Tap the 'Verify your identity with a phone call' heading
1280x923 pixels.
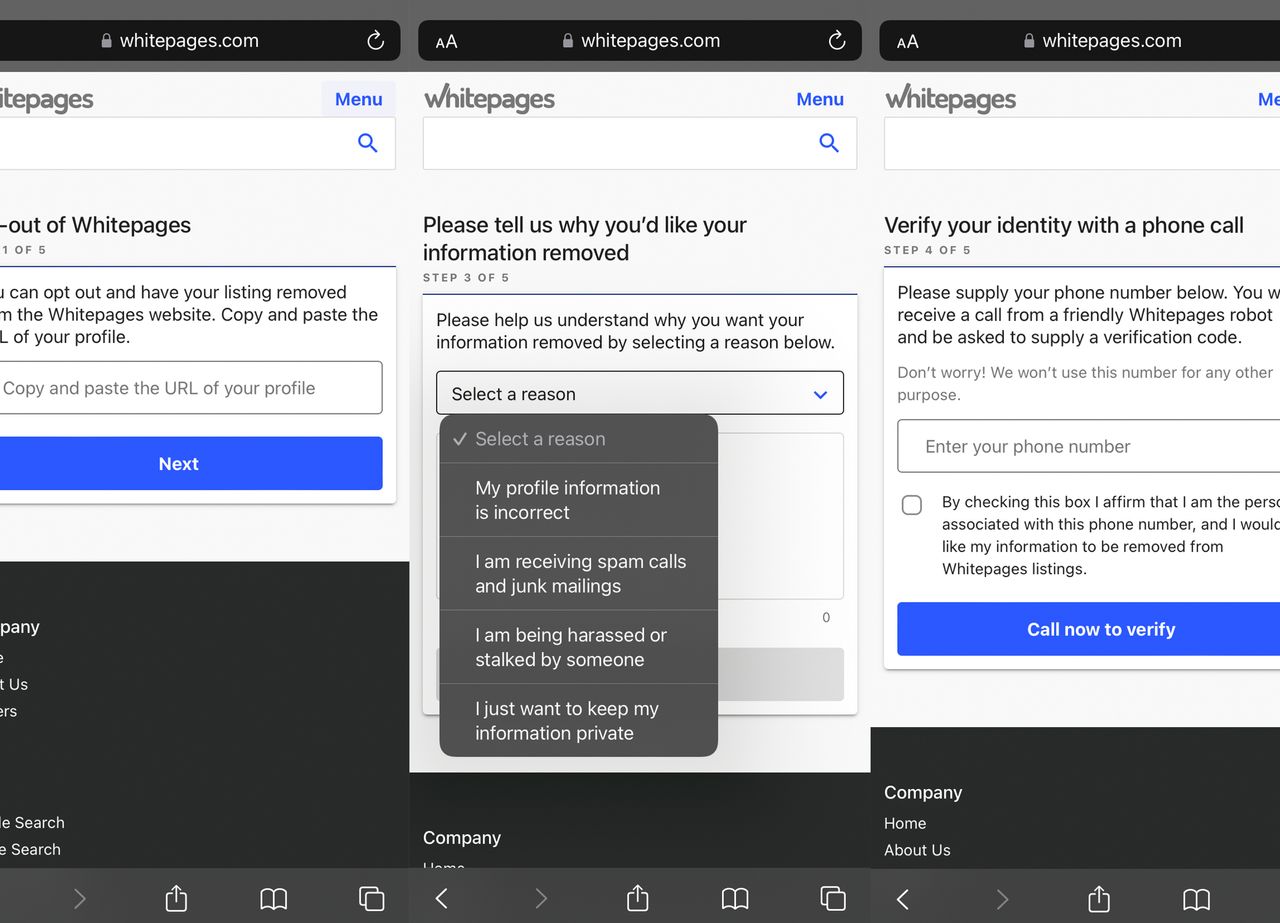[1064, 225]
